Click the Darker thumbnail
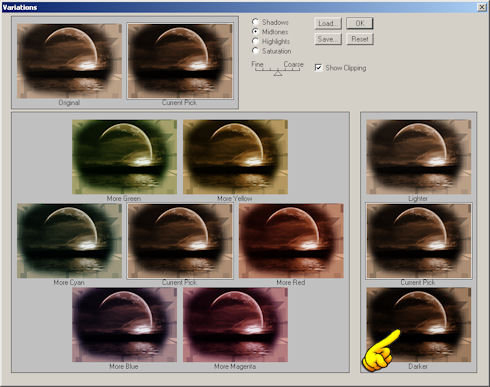 point(419,325)
